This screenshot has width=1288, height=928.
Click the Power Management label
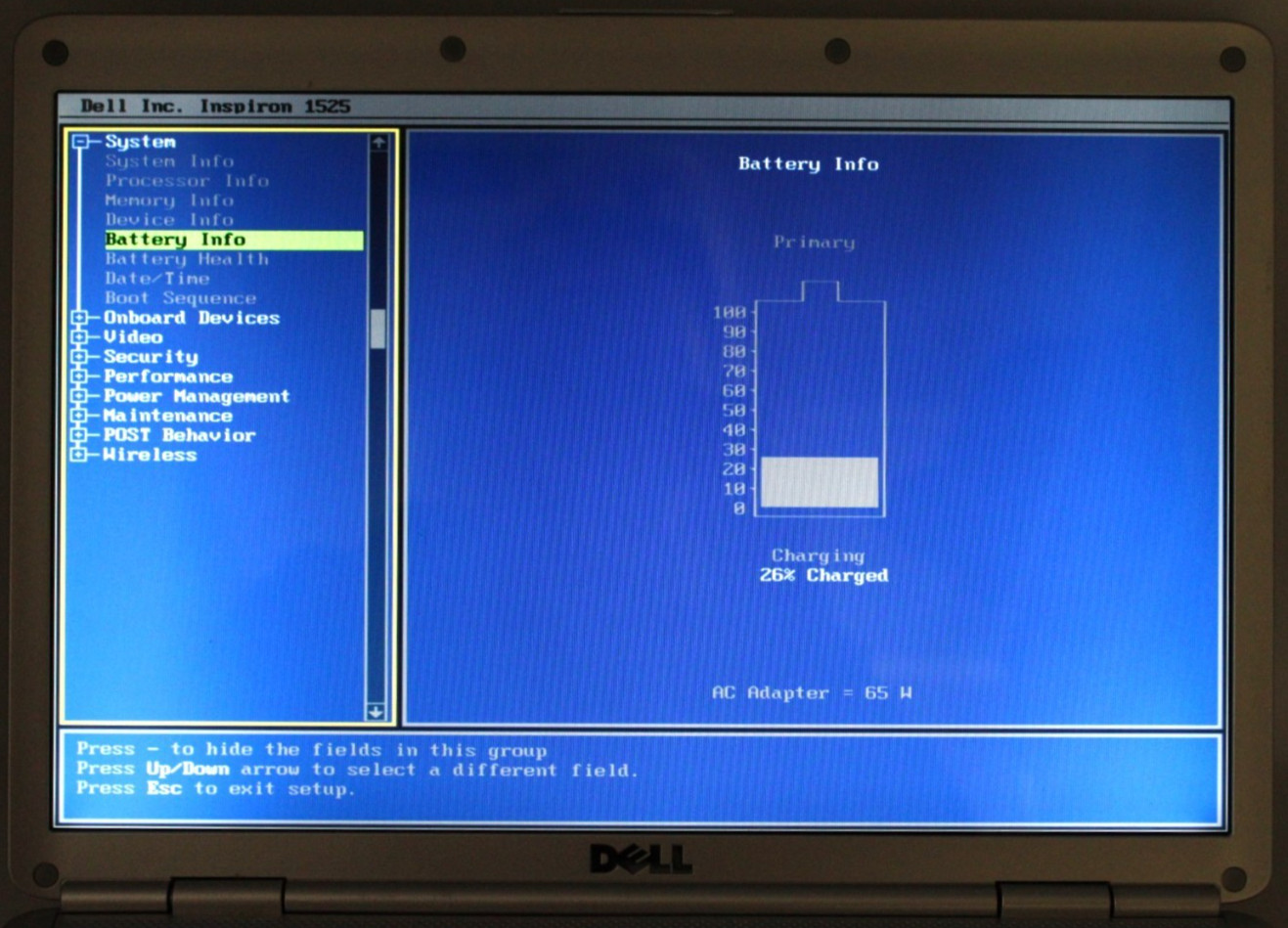[x=197, y=396]
